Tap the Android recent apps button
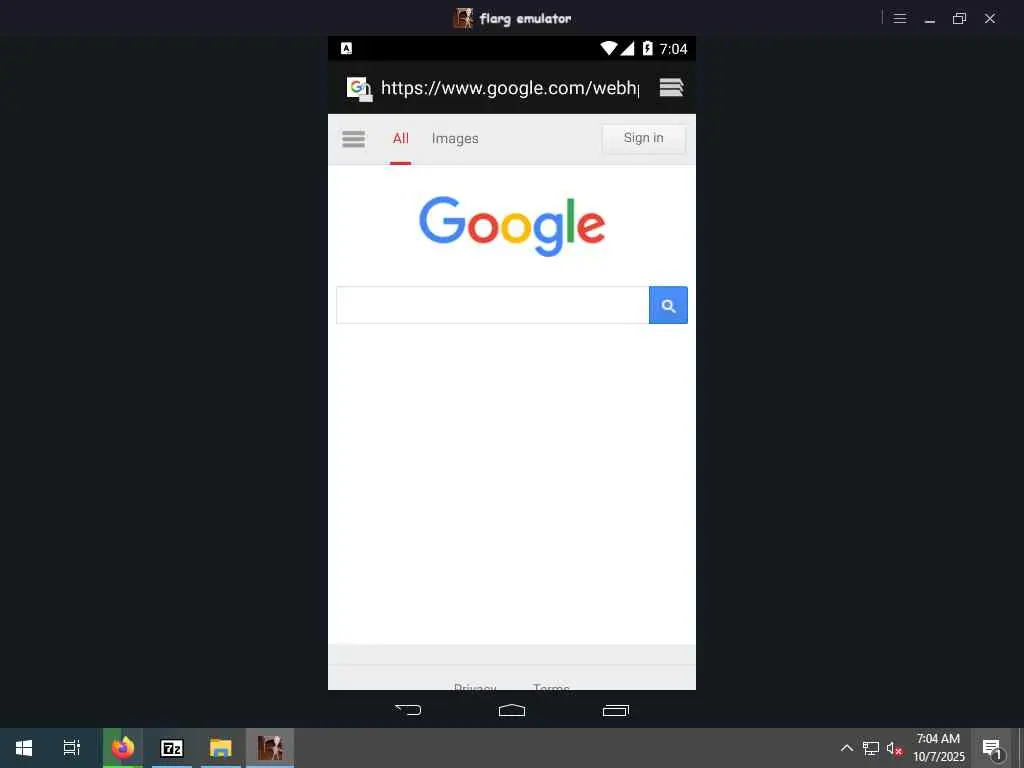Image resolution: width=1024 pixels, height=768 pixels. (616, 710)
